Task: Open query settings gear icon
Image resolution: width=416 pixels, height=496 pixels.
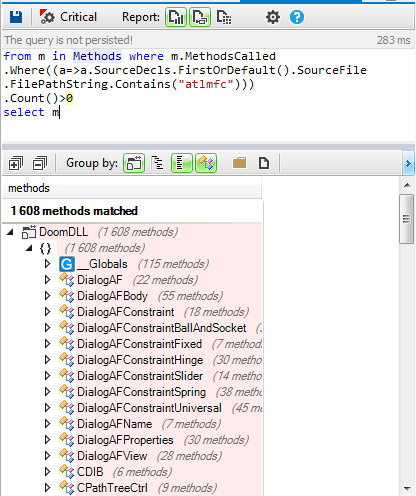Action: coord(273,17)
